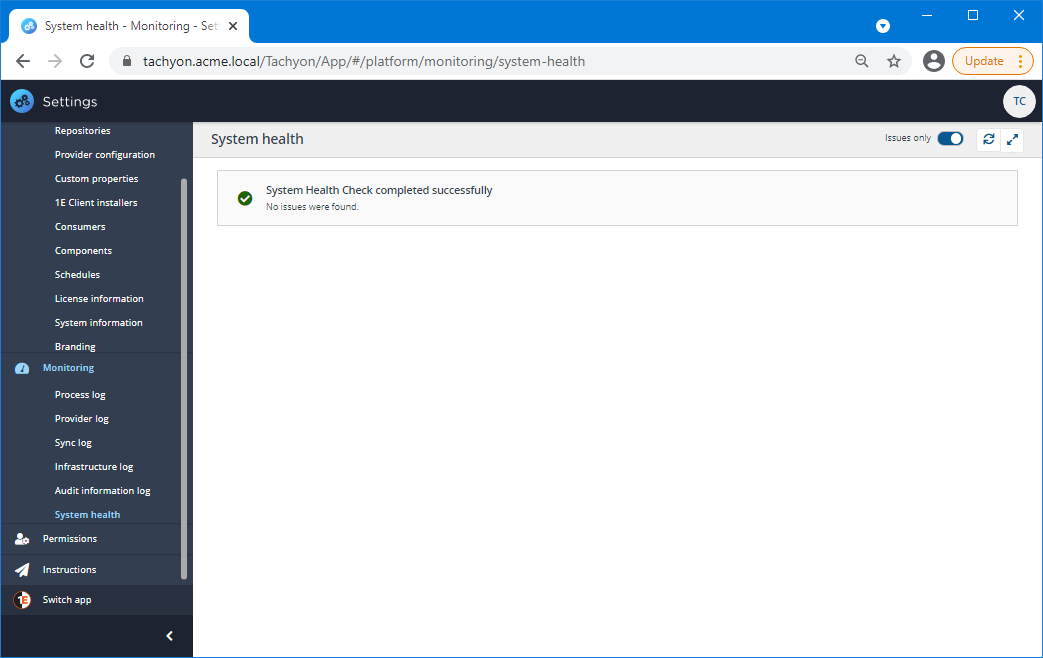Click the Switch app label

pos(67,599)
